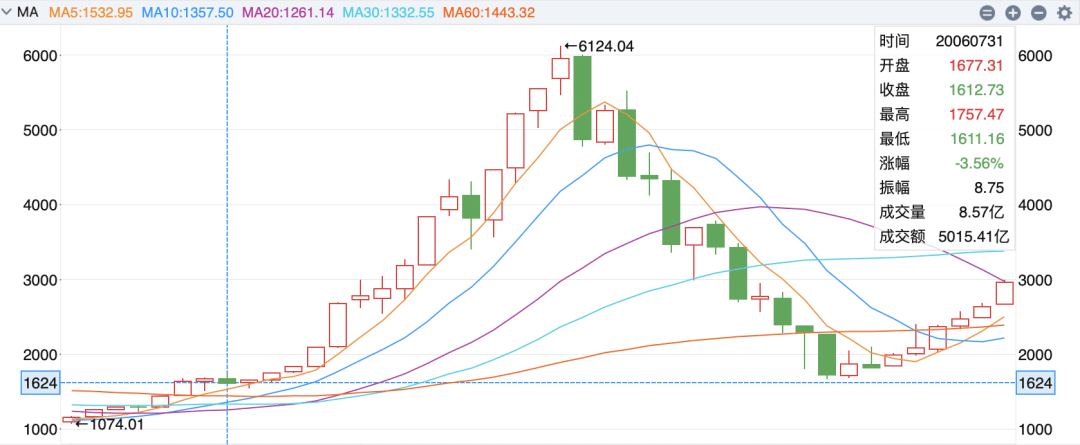The width and height of the screenshot is (1080, 445).
Task: Click the 6124.04 high price label
Action: (599, 46)
